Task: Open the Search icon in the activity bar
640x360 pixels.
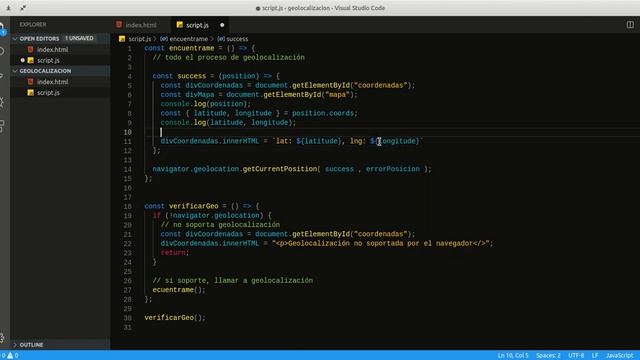Action: [2, 51]
